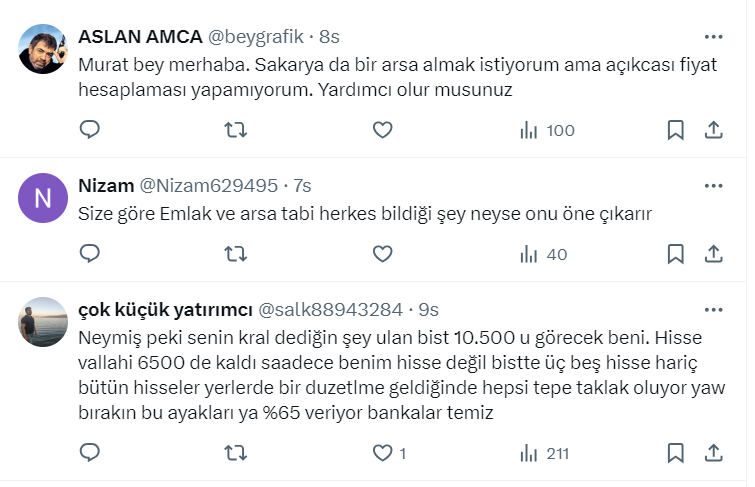755x487 pixels.
Task: Share çok küçük yatırımcı's tweet
Action: pos(714,453)
